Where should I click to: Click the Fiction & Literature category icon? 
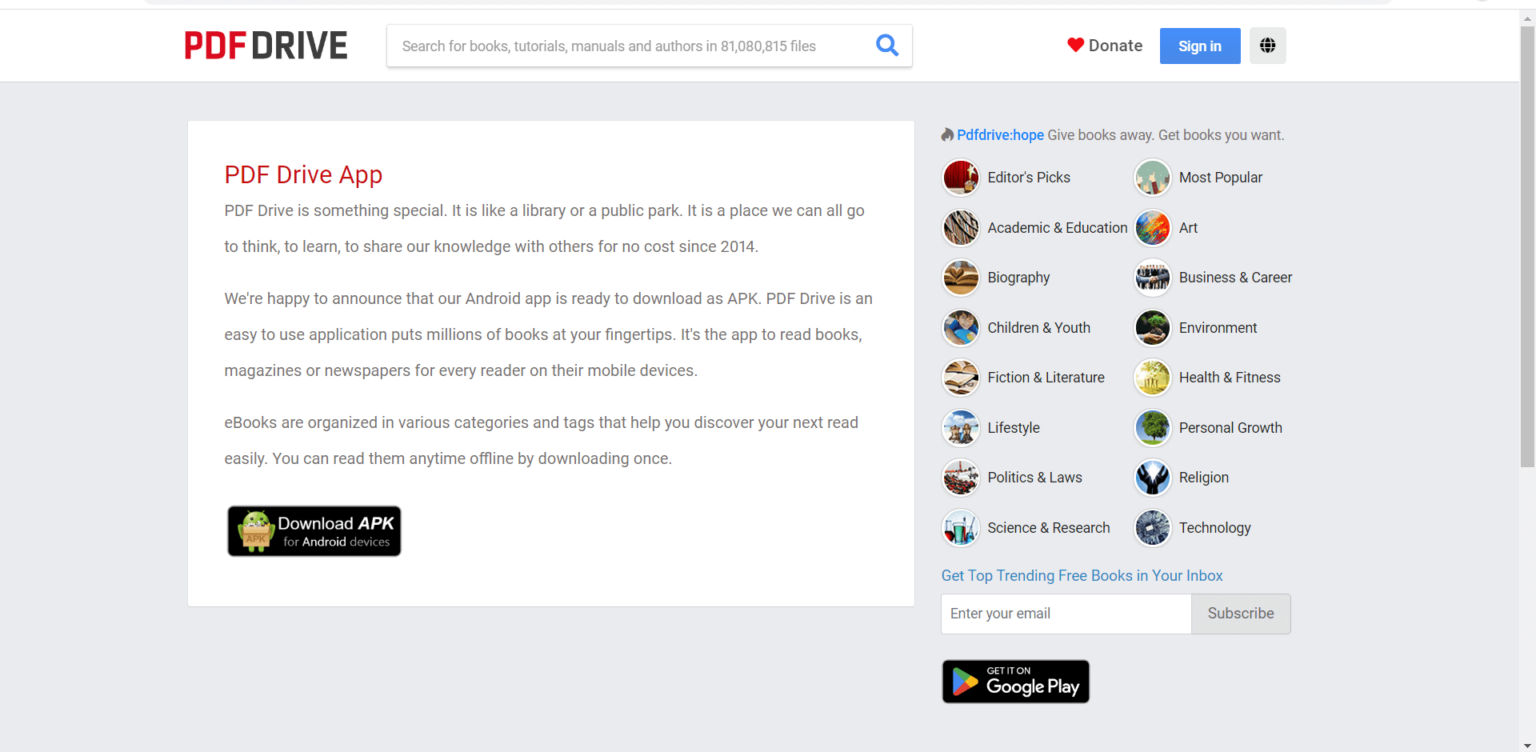(961, 378)
